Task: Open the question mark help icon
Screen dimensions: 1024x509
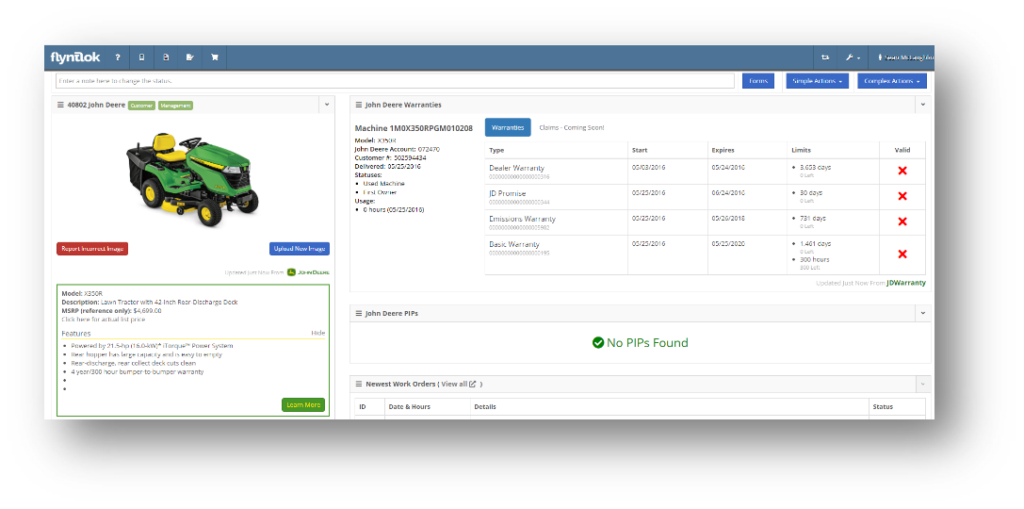Action: pos(118,57)
